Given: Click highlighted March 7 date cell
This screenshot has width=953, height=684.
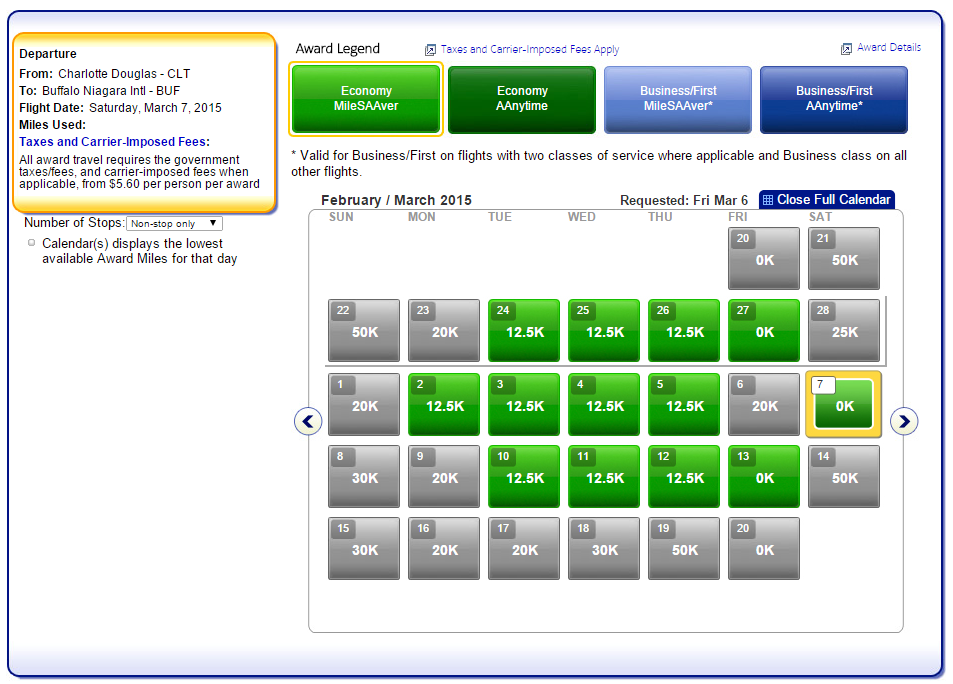Looking at the screenshot, I should pyautogui.click(x=844, y=404).
